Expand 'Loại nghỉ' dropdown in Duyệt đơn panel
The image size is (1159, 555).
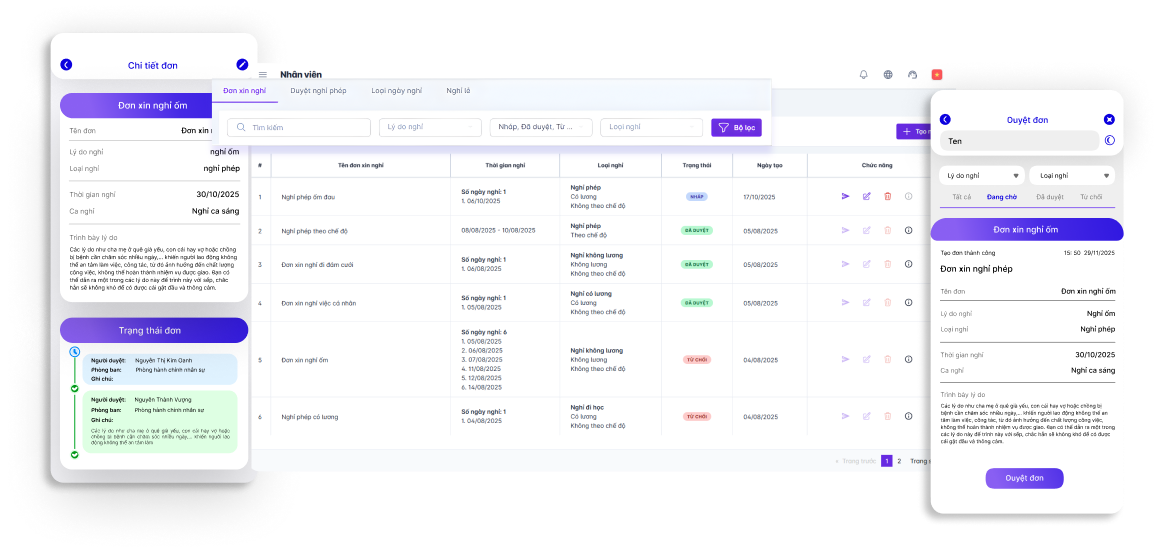click(1069, 175)
